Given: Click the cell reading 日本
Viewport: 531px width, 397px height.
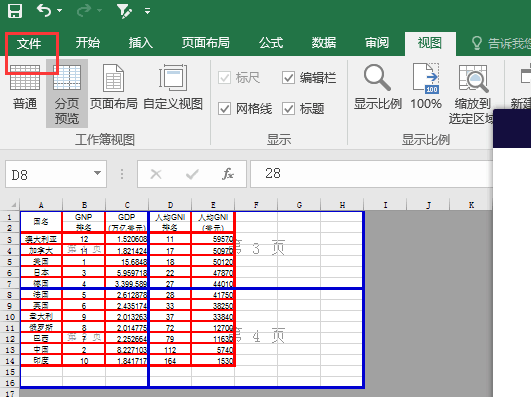Looking at the screenshot, I should coord(41,273).
